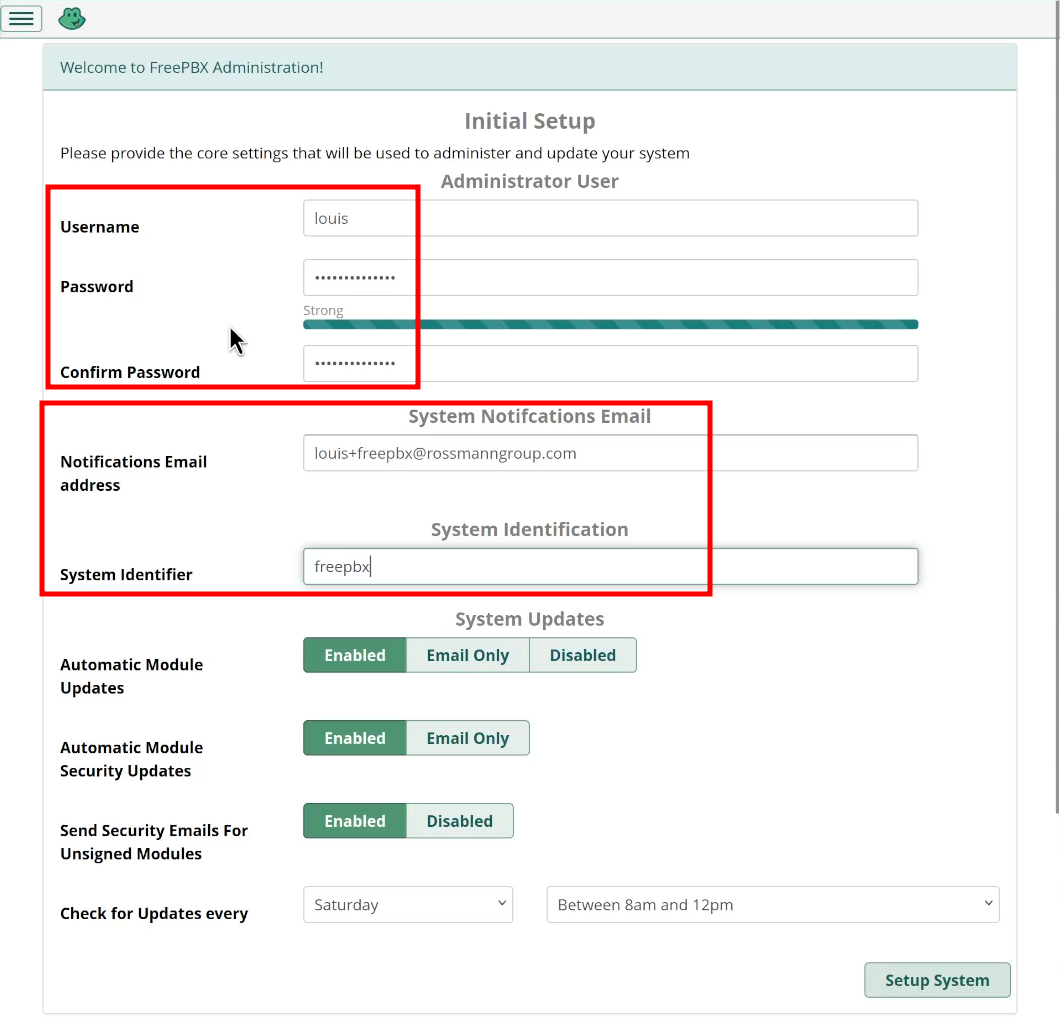Screen dimensions: 1060x1020
Task: Set Automatic Module Updates to Email Only
Action: click(468, 655)
